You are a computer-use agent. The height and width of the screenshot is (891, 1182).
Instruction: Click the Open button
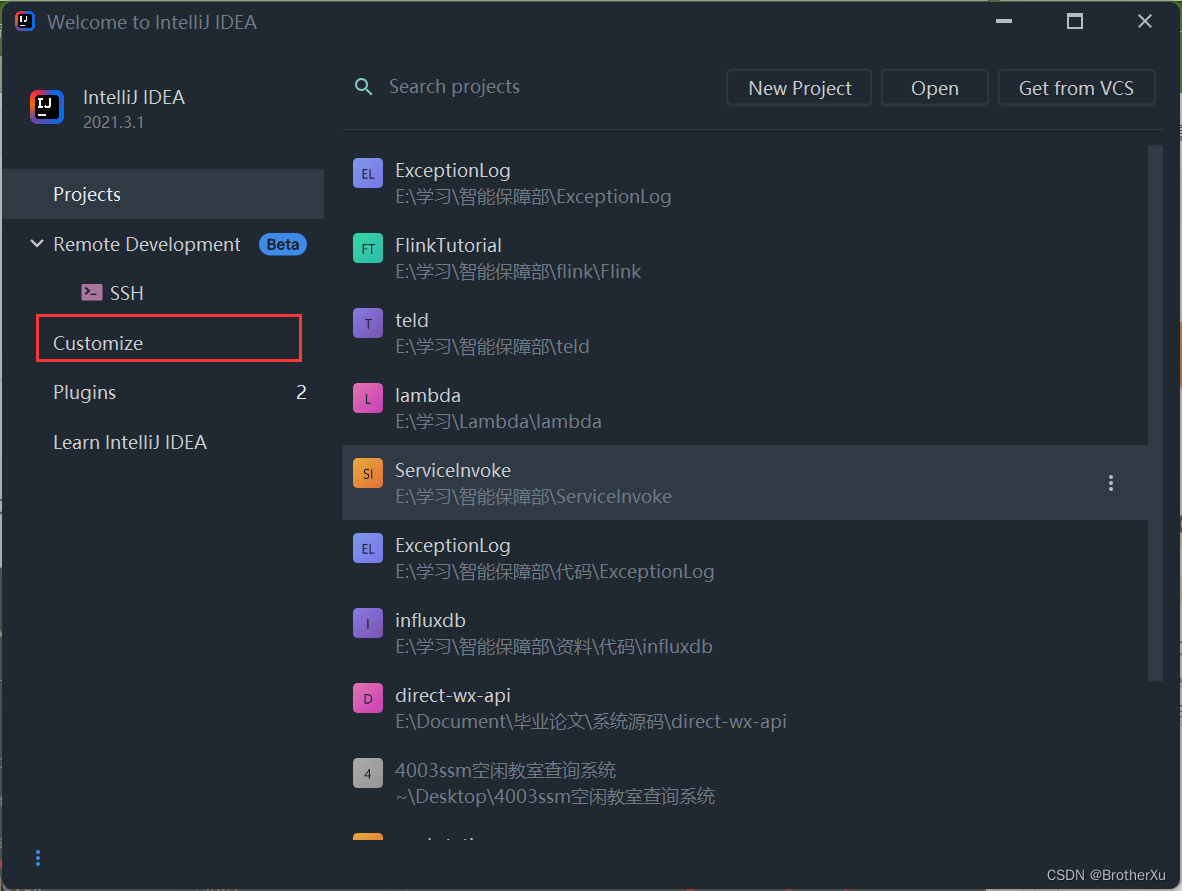click(x=934, y=87)
